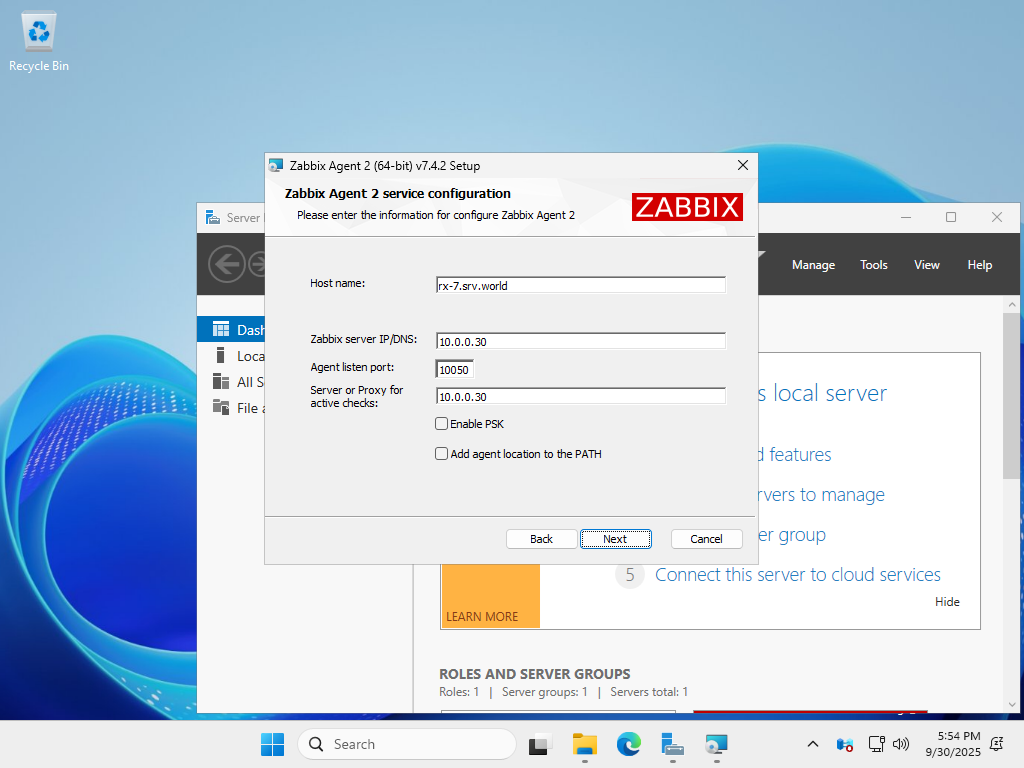Open Task View on taskbar
Viewport: 1024px width, 768px height.
(x=539, y=744)
